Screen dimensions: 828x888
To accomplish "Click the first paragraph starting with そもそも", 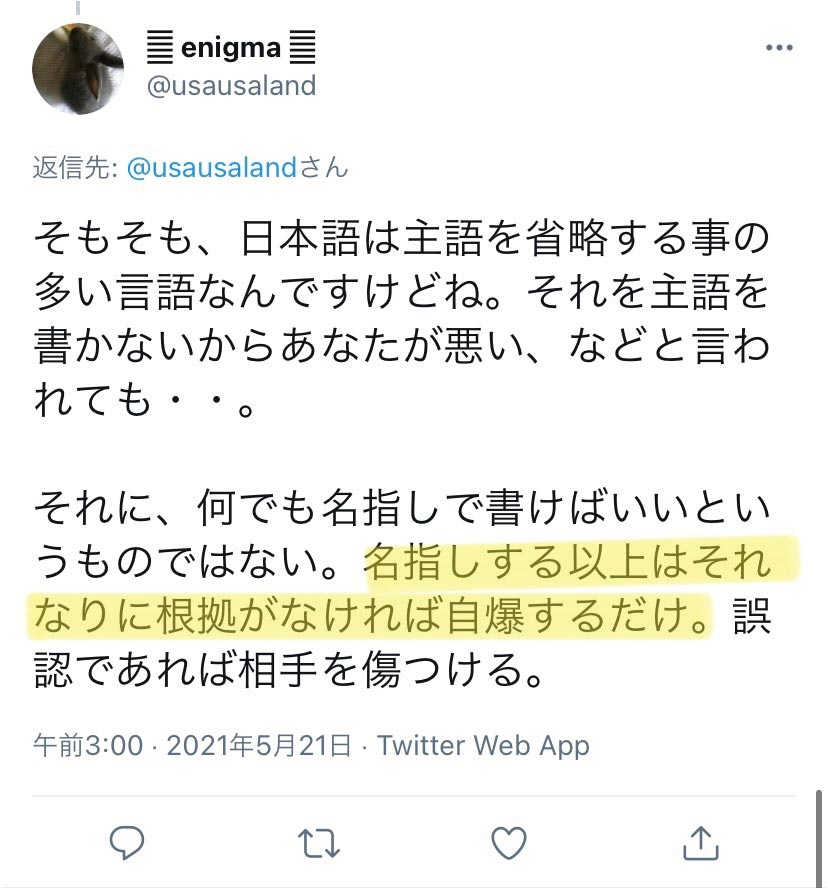I will pos(402,318).
